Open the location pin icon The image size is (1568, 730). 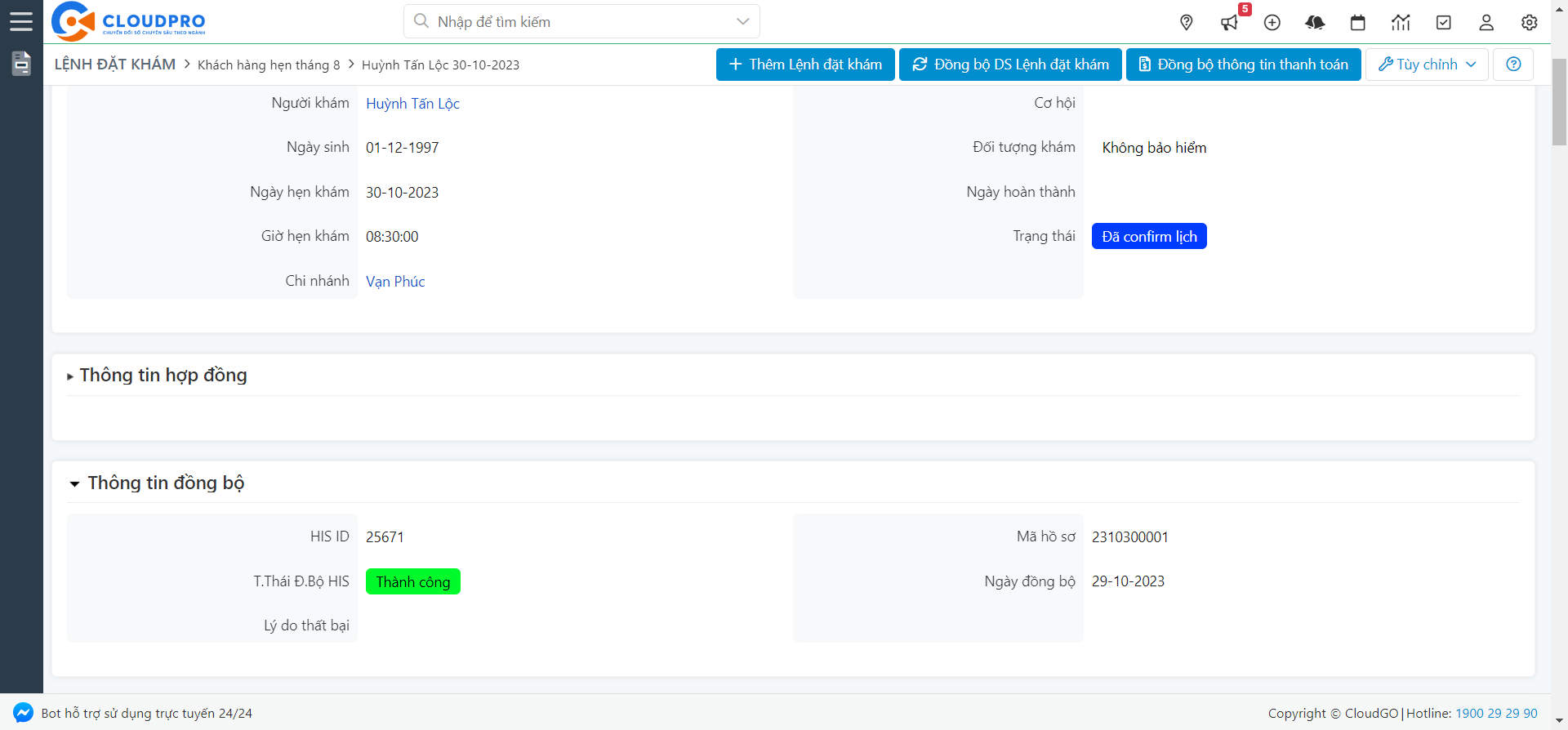(1187, 23)
